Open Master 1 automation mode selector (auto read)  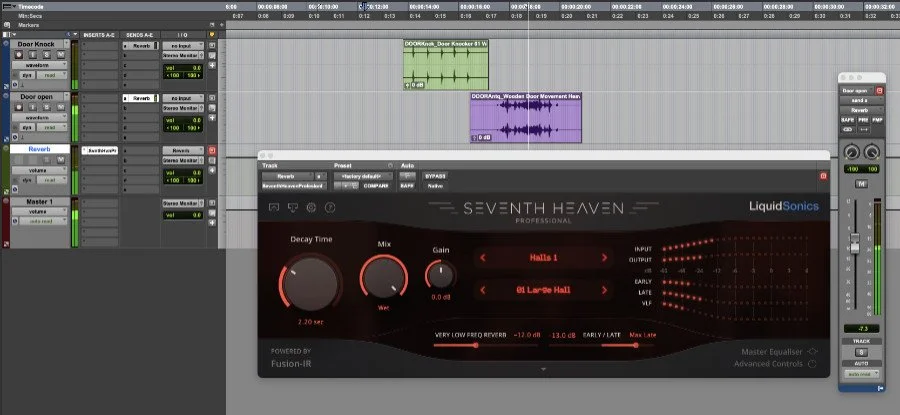[41, 221]
